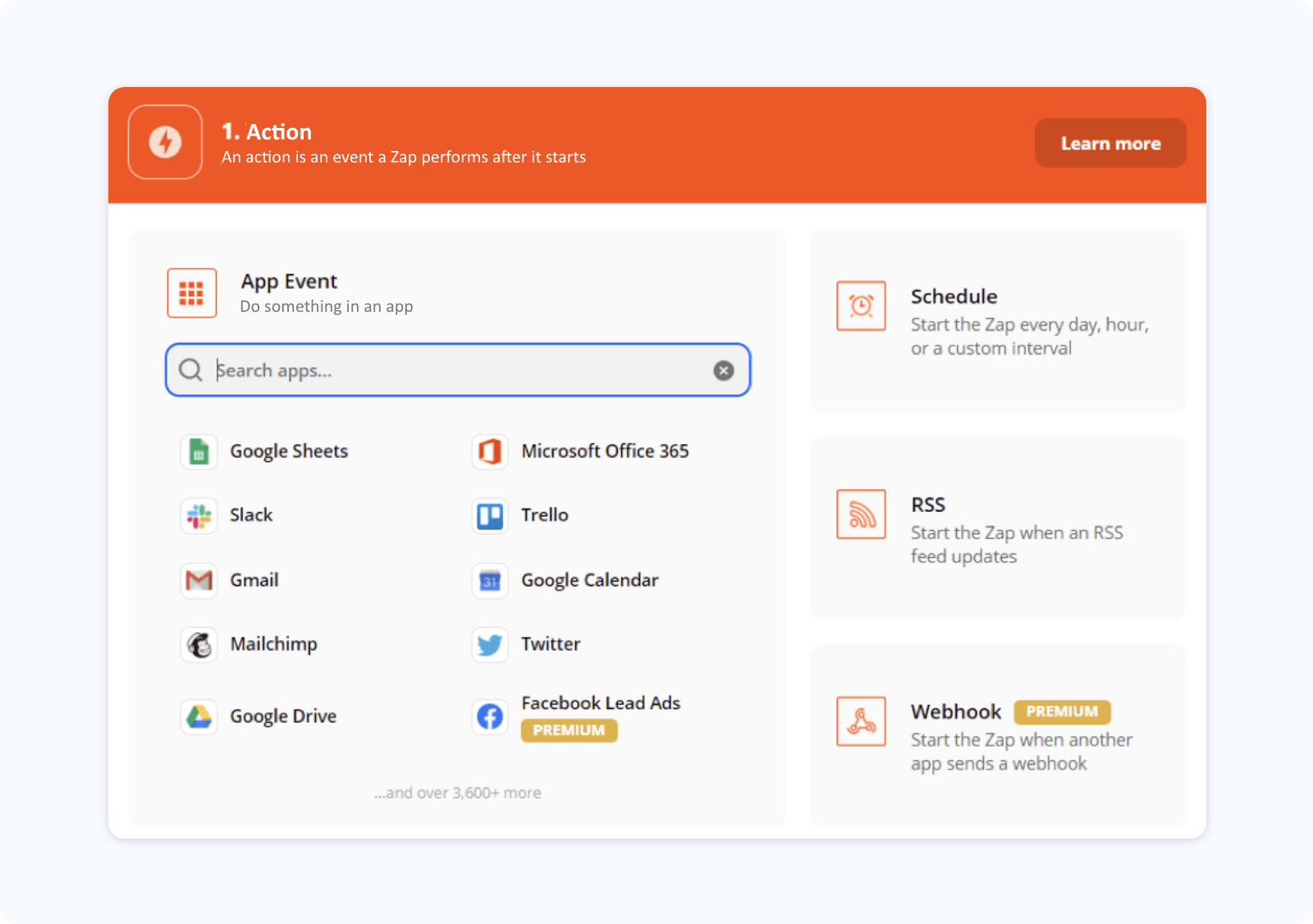The image size is (1313, 924).
Task: Select the Slack app icon
Action: (199, 515)
